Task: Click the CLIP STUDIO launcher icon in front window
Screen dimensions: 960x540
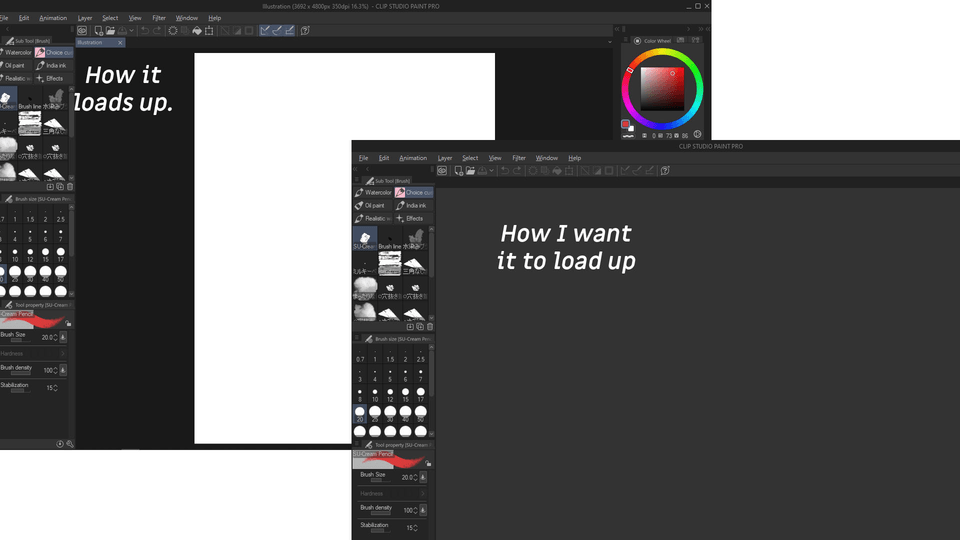Action: pyautogui.click(x=441, y=171)
